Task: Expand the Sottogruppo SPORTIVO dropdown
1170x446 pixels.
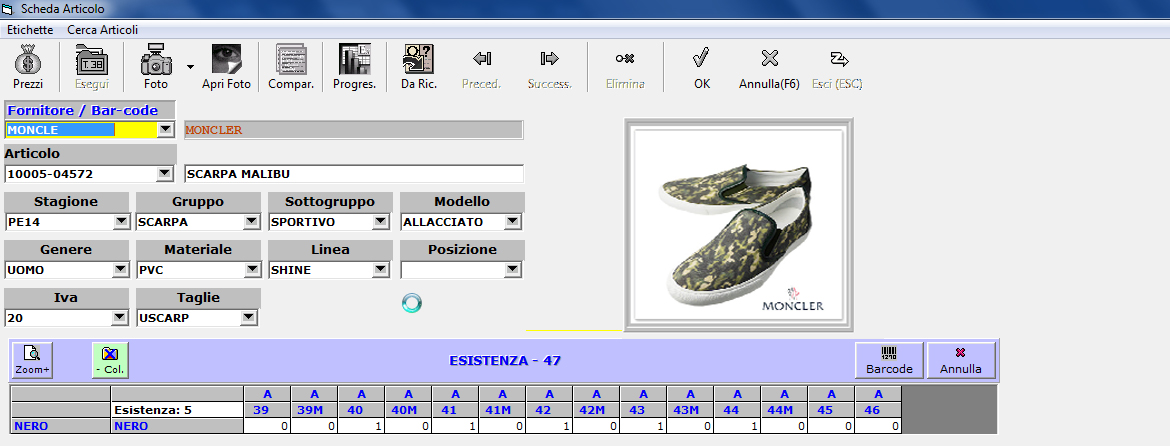Action: [x=381, y=222]
